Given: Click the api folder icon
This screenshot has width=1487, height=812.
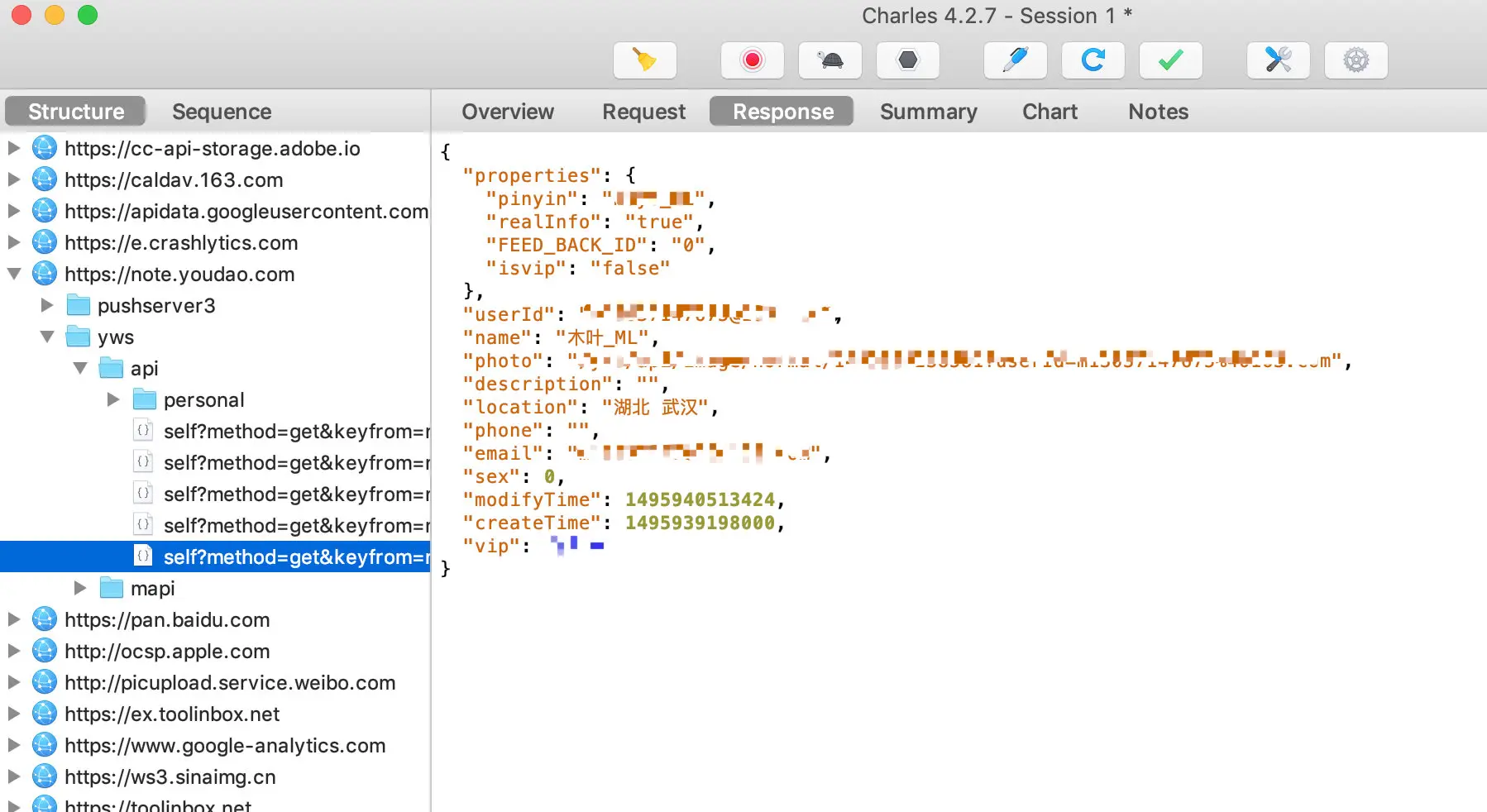Looking at the screenshot, I should (x=112, y=369).
